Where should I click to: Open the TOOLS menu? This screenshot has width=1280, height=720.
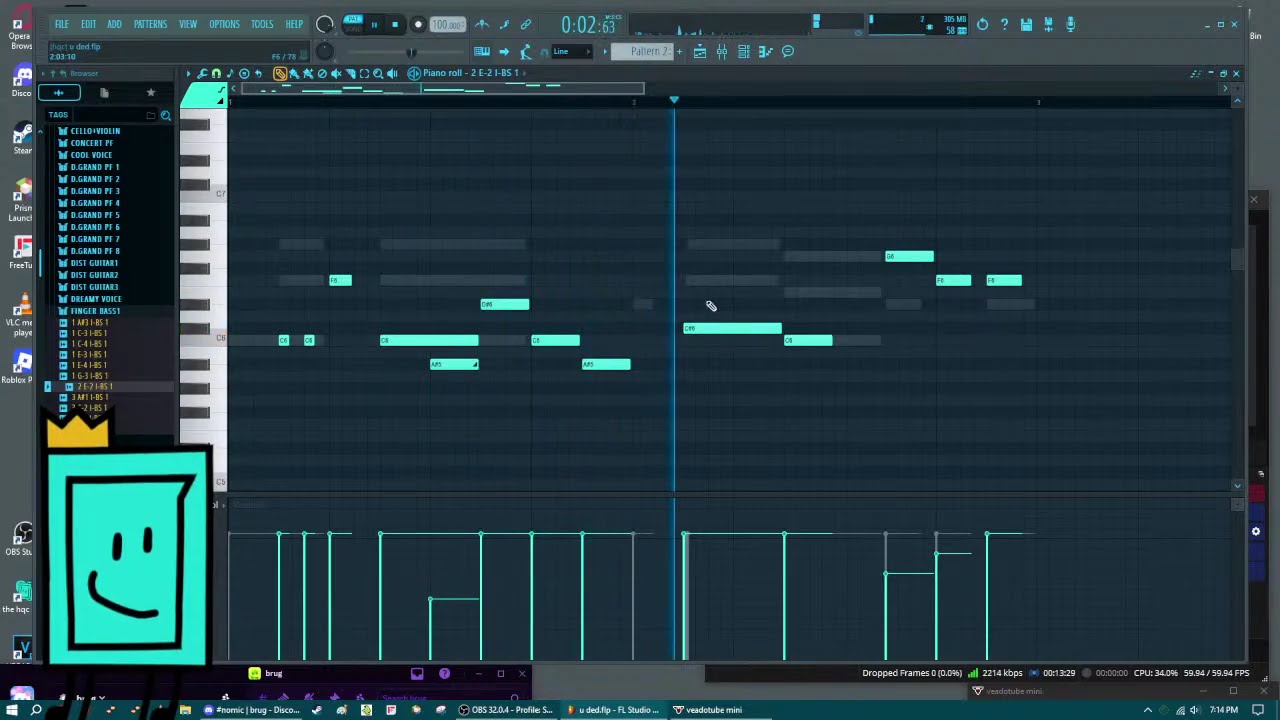point(262,24)
